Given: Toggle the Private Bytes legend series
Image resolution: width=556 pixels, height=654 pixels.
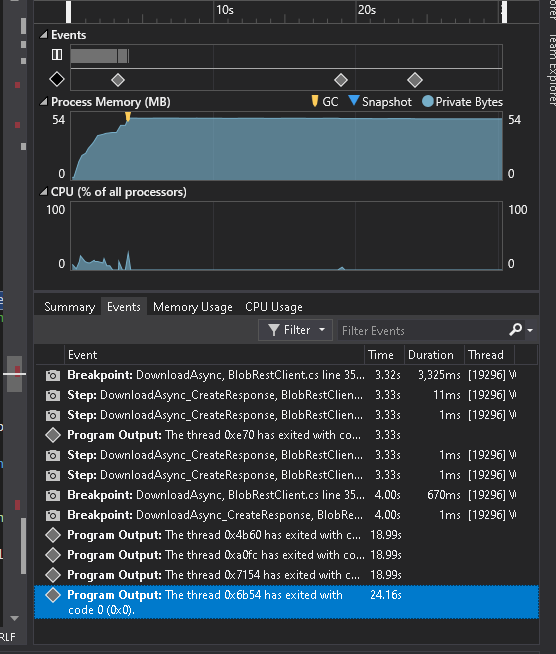Looking at the screenshot, I should (x=462, y=102).
